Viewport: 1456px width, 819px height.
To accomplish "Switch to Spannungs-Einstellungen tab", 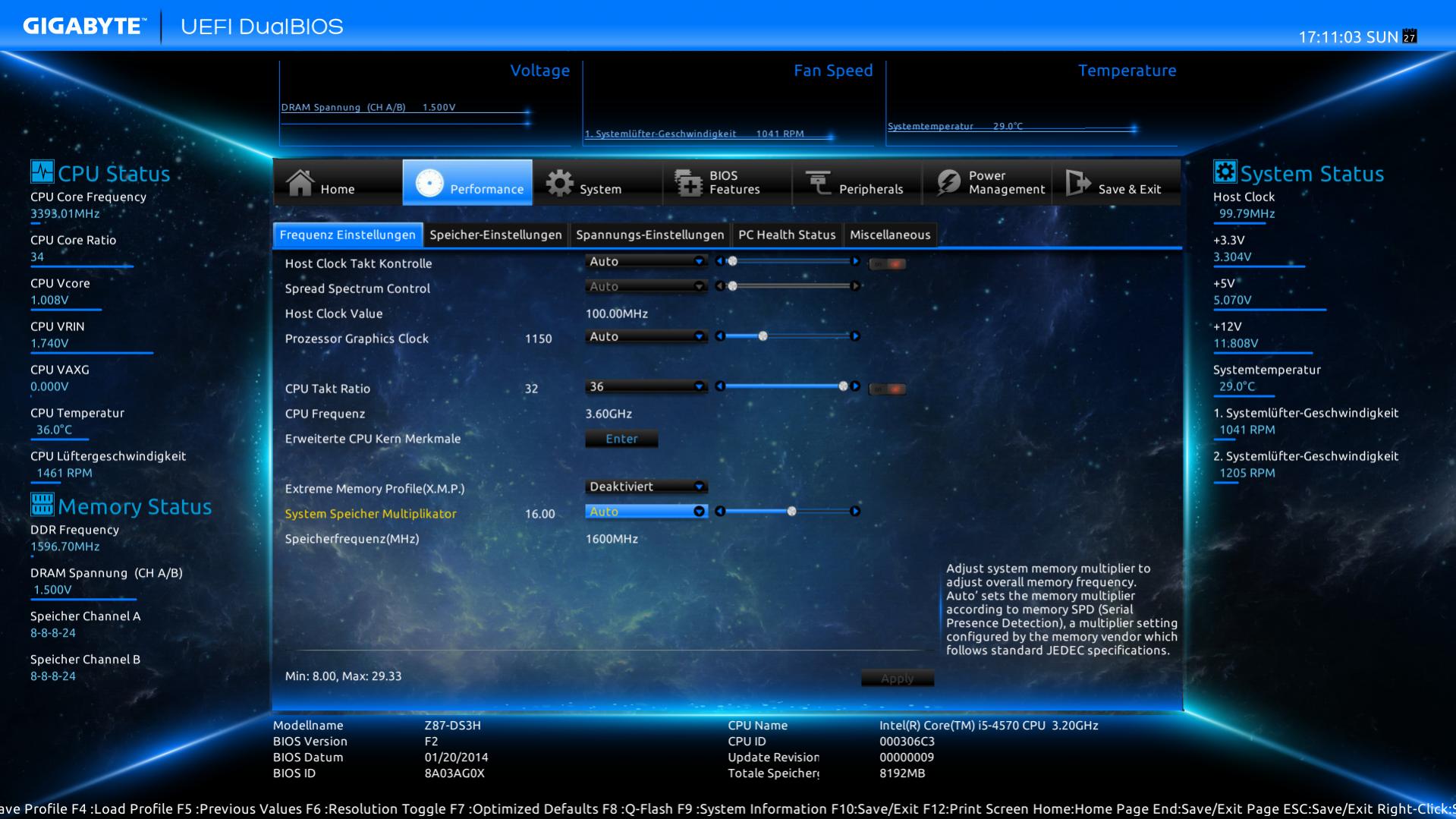I will 650,235.
